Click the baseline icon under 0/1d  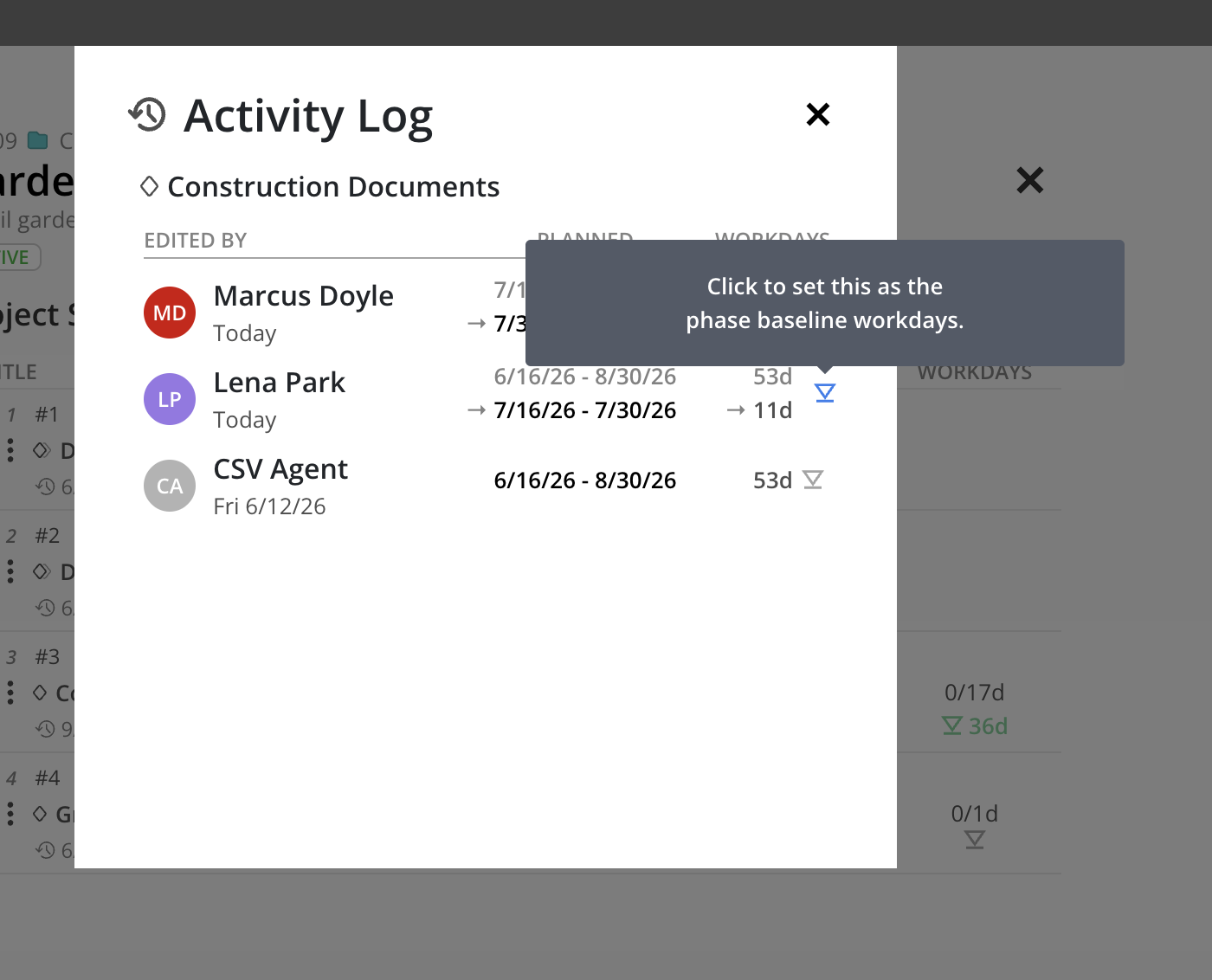[975, 840]
